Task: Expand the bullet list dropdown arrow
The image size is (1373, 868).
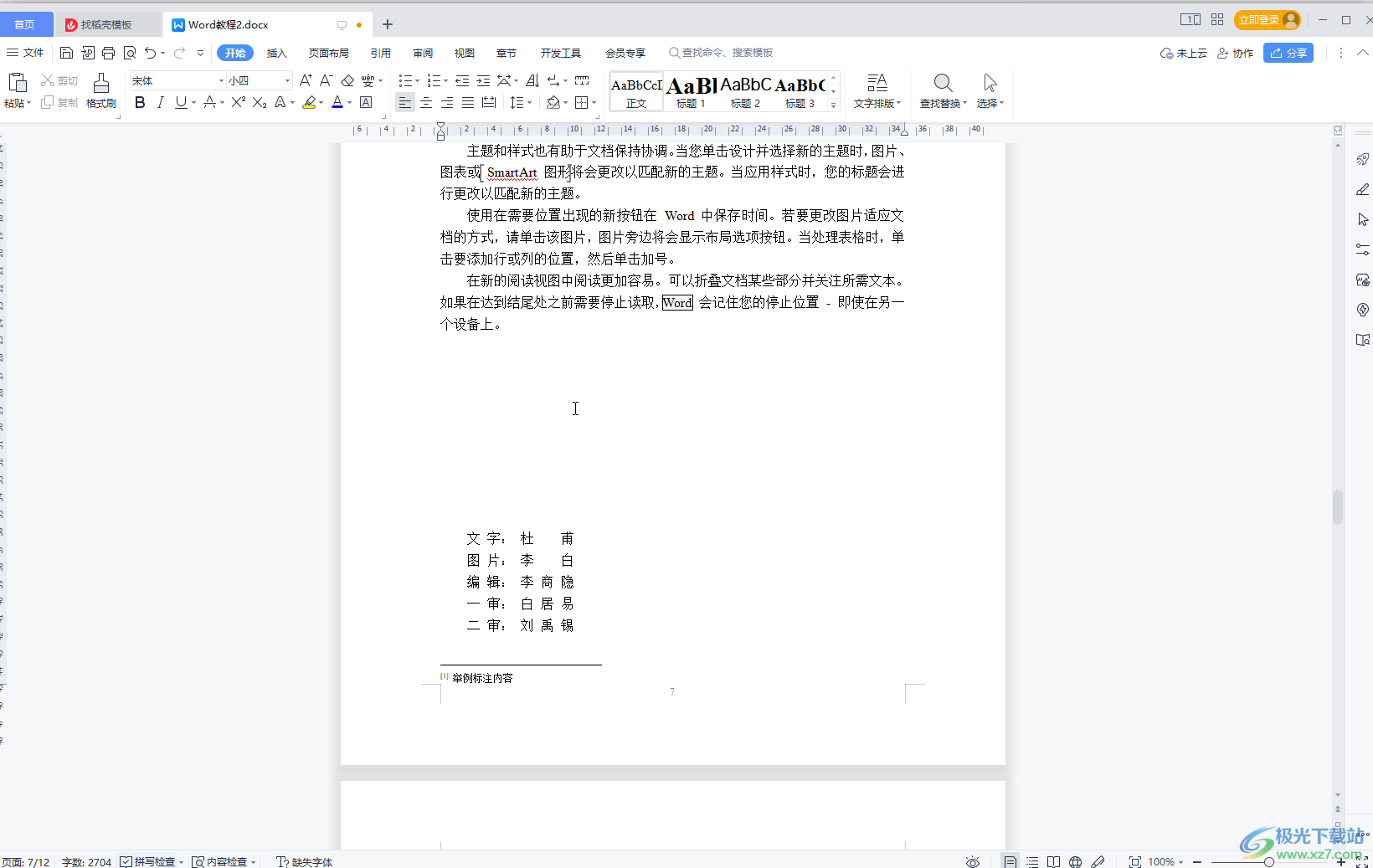Action: [x=418, y=81]
